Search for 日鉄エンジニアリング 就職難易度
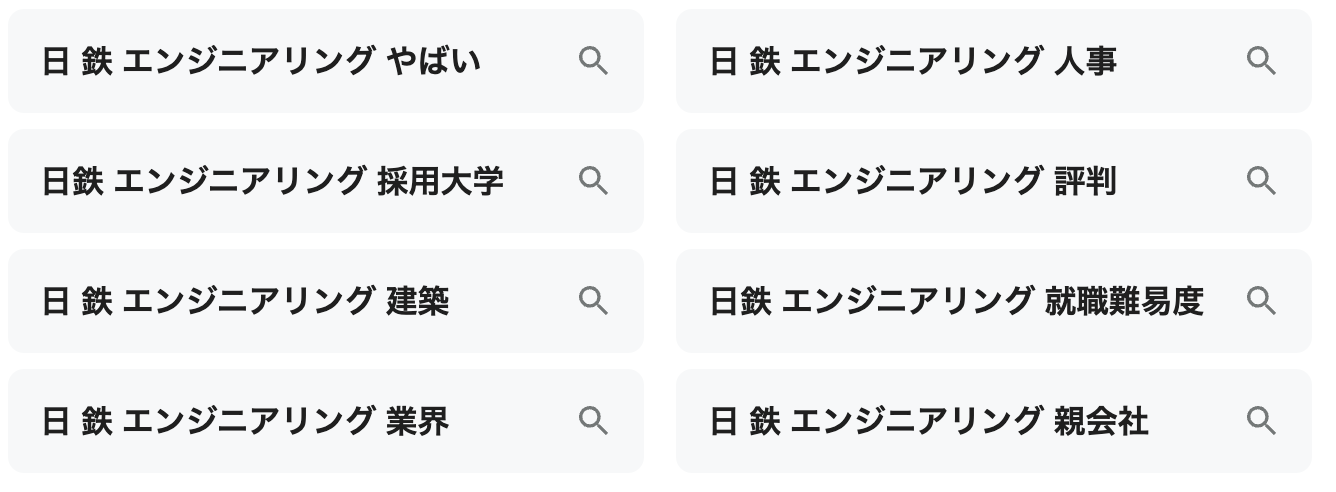This screenshot has height=492, width=1336. click(956, 302)
